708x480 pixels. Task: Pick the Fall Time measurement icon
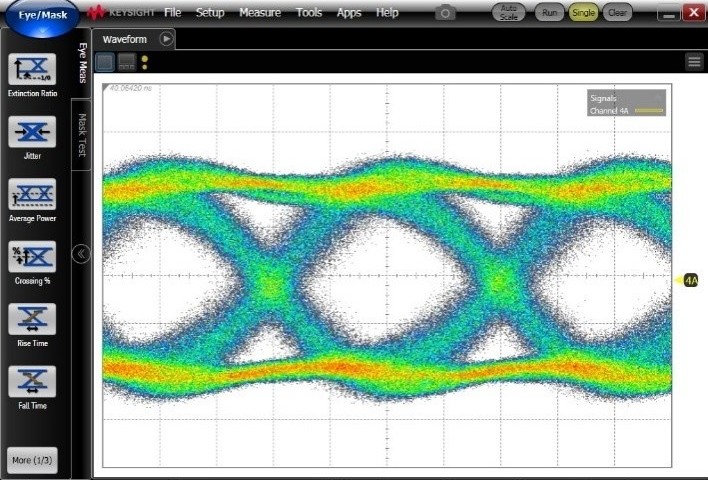pos(32,381)
